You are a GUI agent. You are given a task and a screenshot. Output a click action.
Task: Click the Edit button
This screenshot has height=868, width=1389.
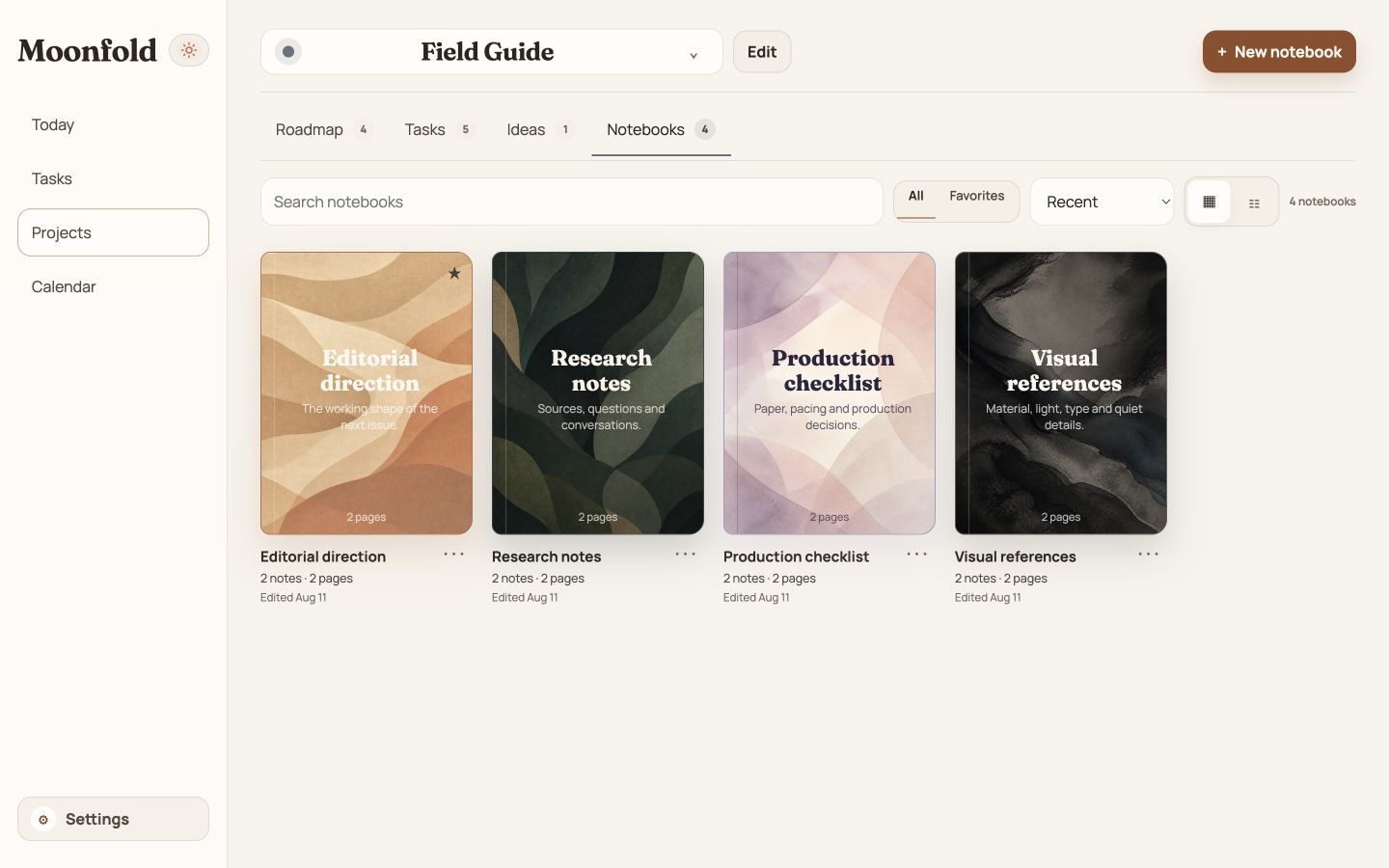coord(762,52)
